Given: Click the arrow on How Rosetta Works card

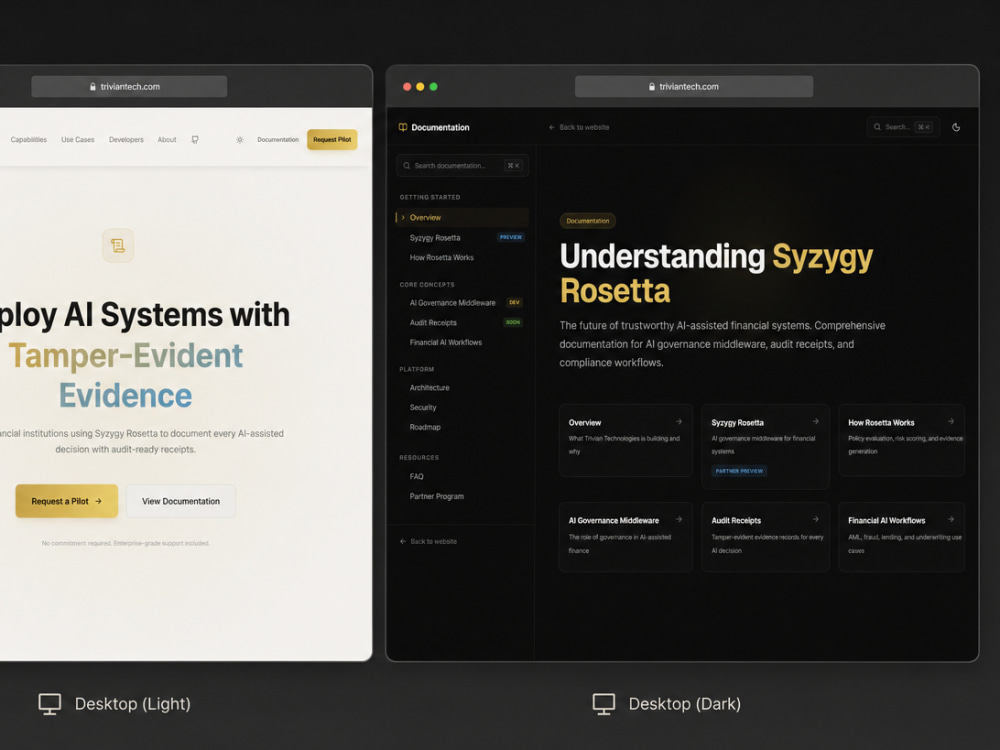Looking at the screenshot, I should 950,422.
